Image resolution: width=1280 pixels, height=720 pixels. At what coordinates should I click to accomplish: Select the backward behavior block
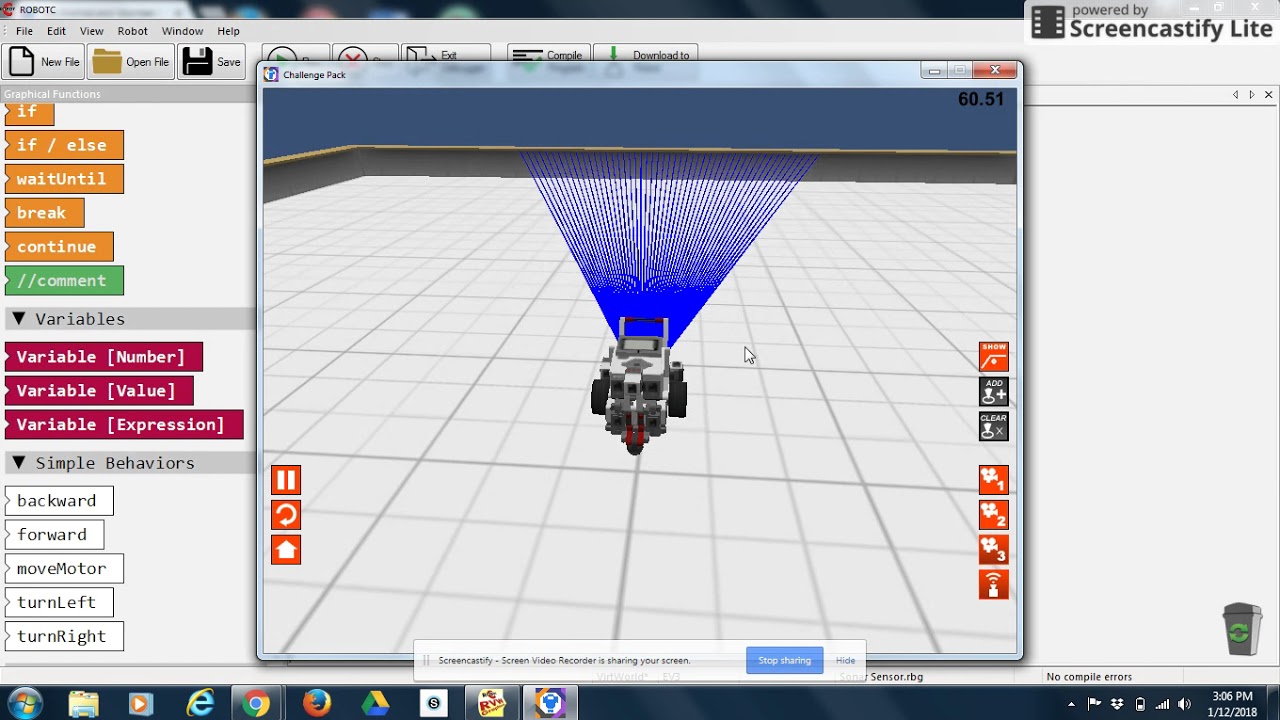tap(59, 501)
